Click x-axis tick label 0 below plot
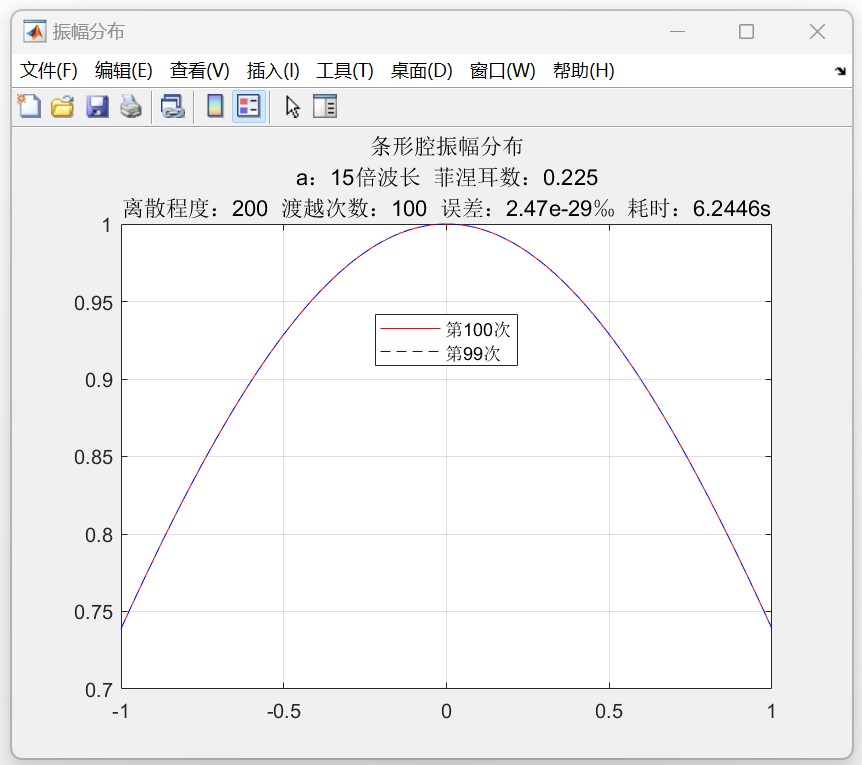The width and height of the screenshot is (862, 765). coord(446,712)
